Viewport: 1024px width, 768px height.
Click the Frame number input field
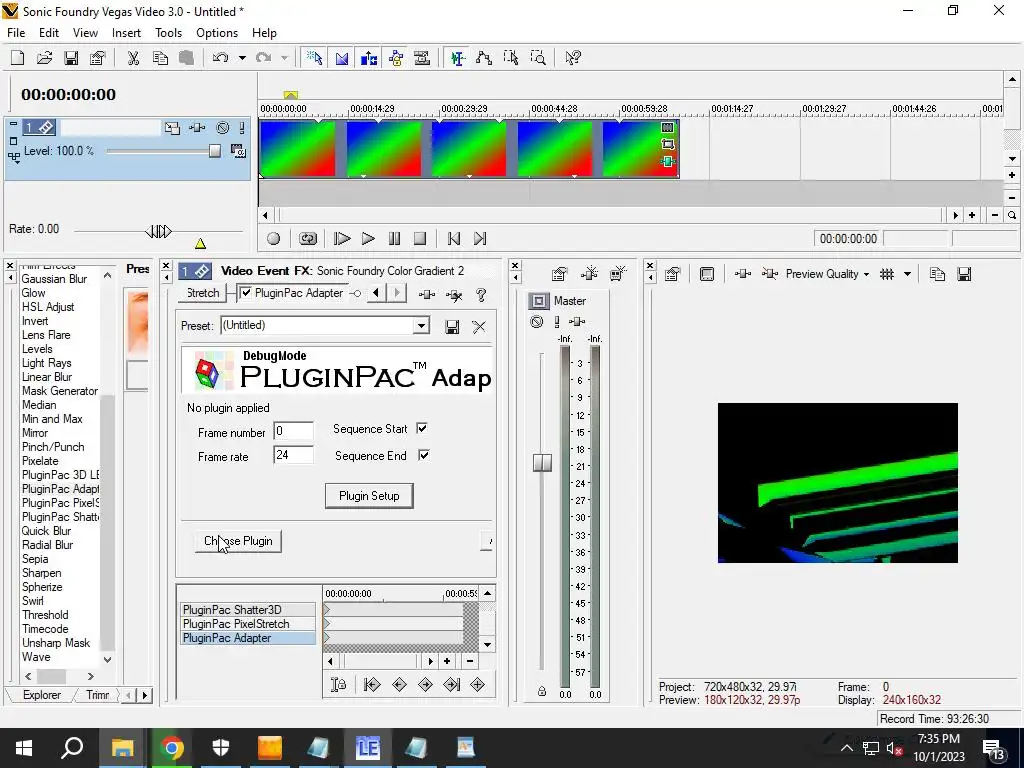pos(293,431)
